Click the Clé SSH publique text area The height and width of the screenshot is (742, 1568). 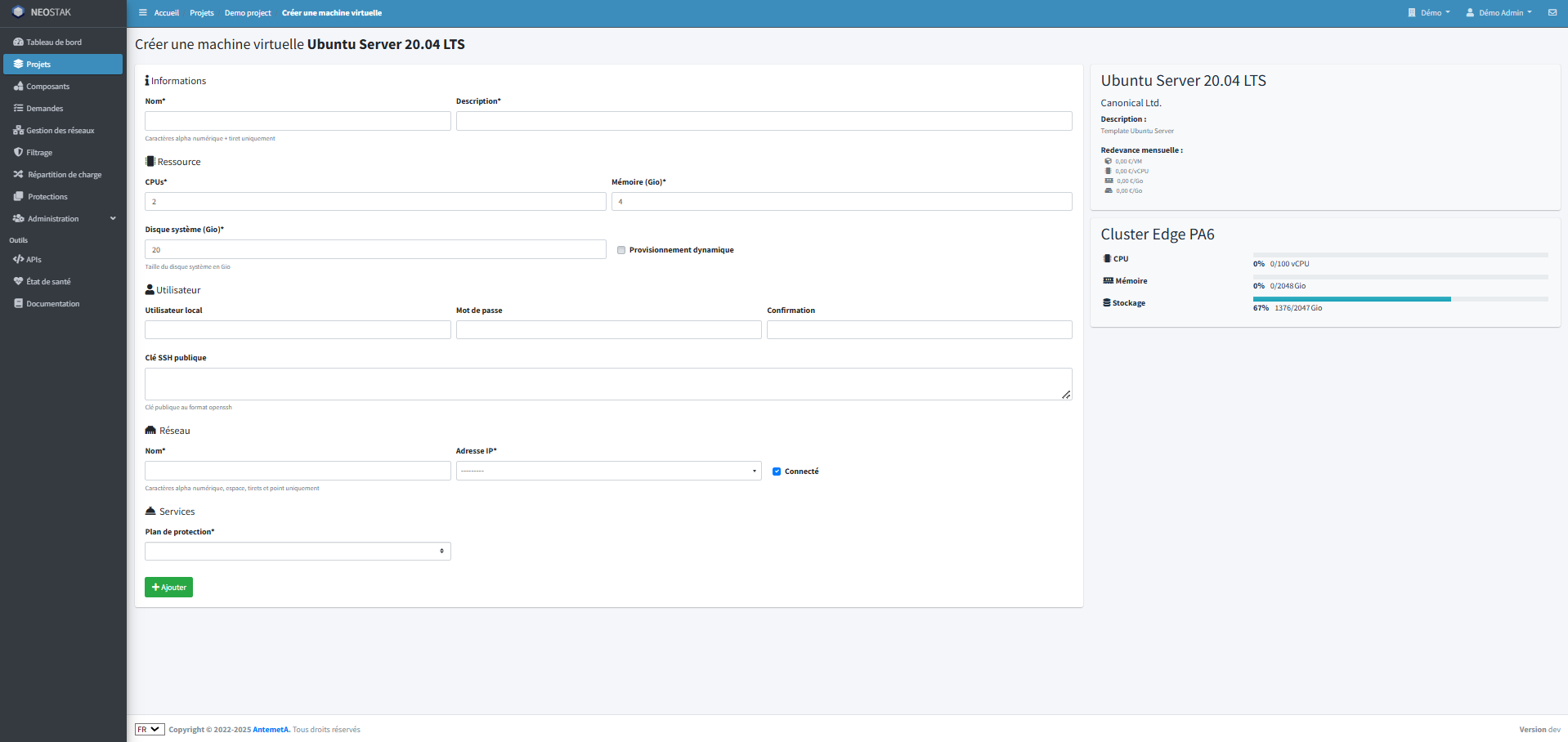point(608,384)
